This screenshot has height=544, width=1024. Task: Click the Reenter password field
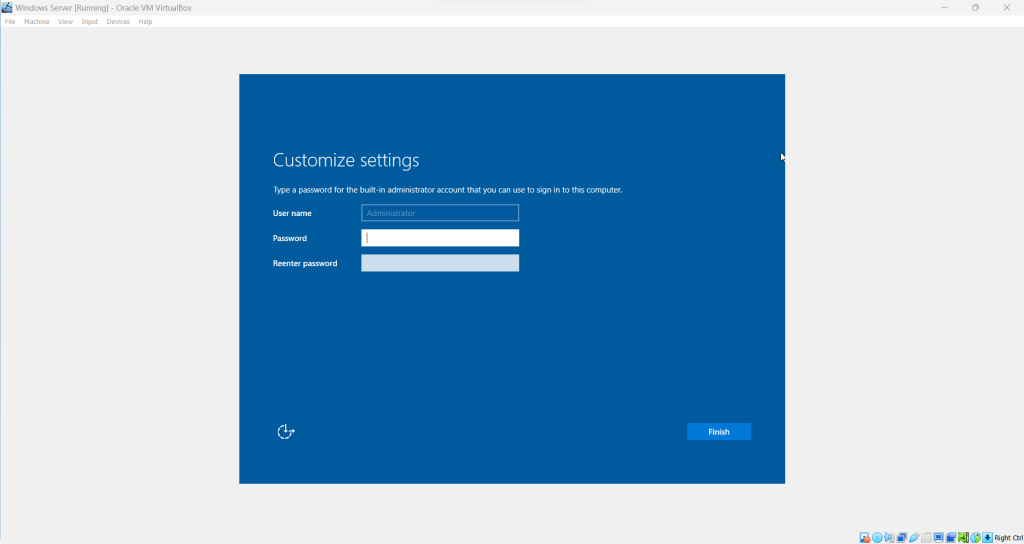pyautogui.click(x=440, y=263)
